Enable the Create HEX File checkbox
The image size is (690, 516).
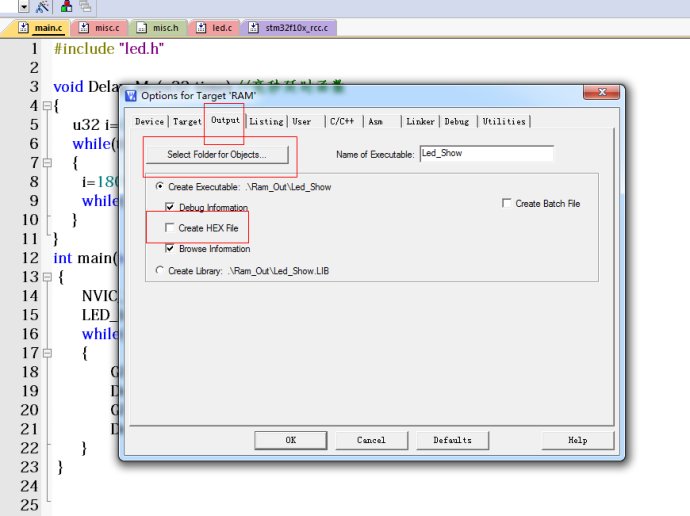[169, 229]
